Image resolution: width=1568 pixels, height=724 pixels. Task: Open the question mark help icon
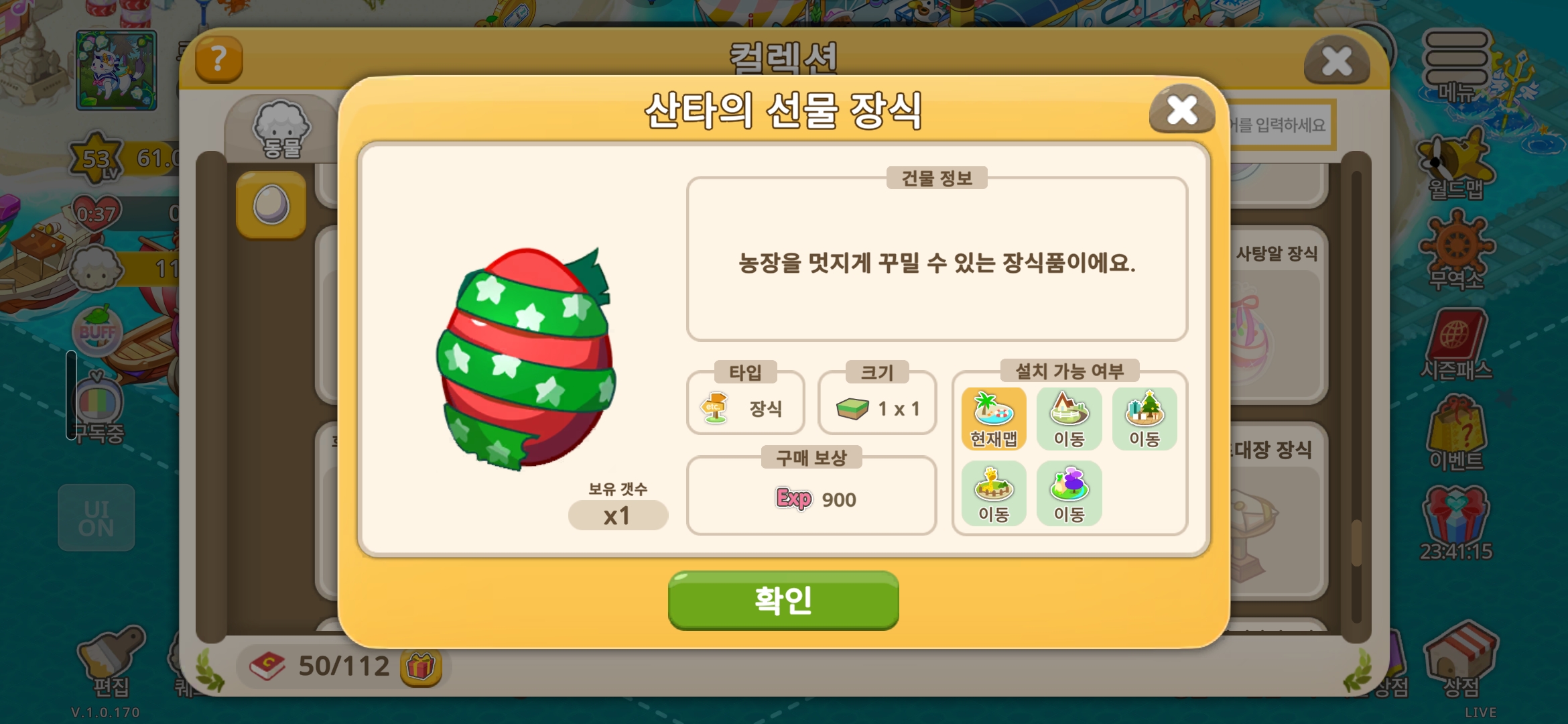218,59
